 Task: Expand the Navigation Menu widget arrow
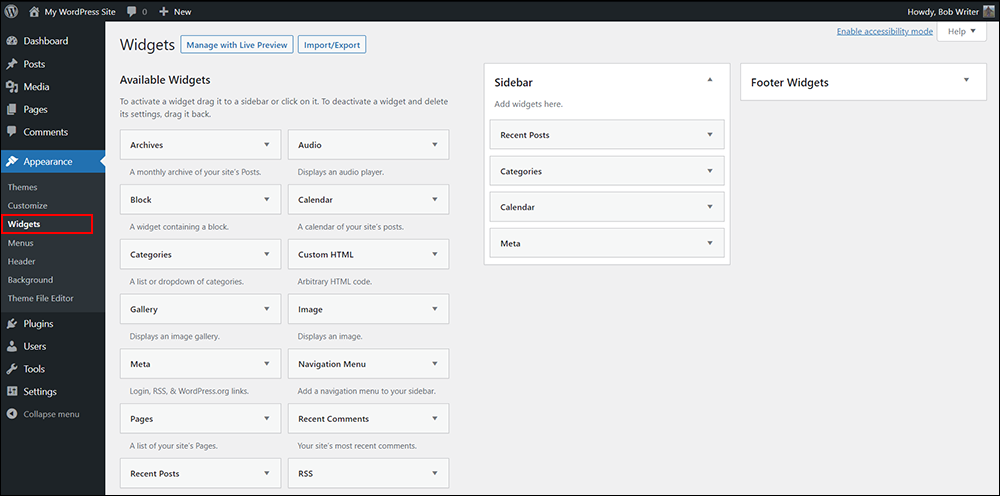point(434,364)
